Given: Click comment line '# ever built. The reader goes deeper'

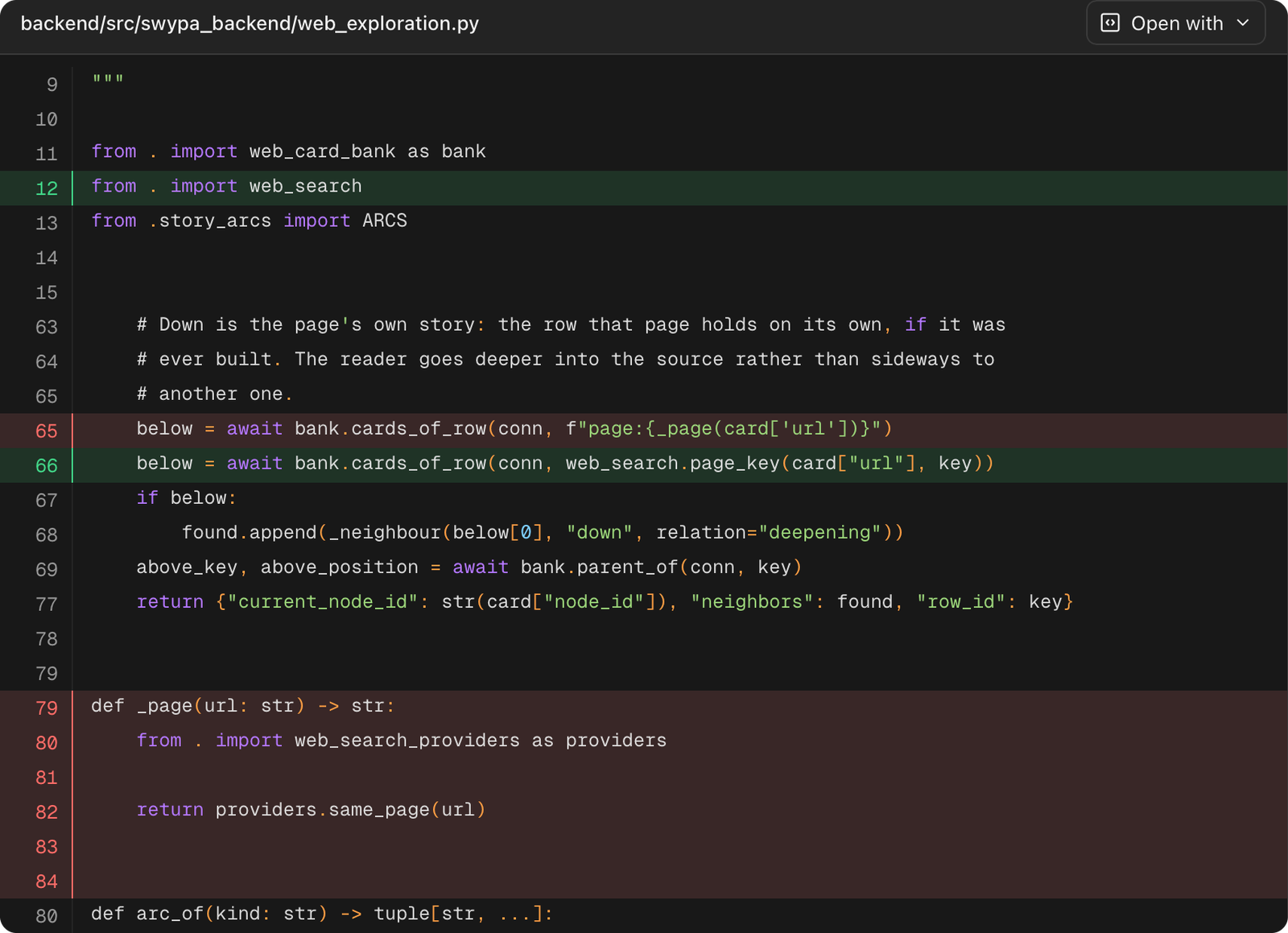Looking at the screenshot, I should (565, 359).
